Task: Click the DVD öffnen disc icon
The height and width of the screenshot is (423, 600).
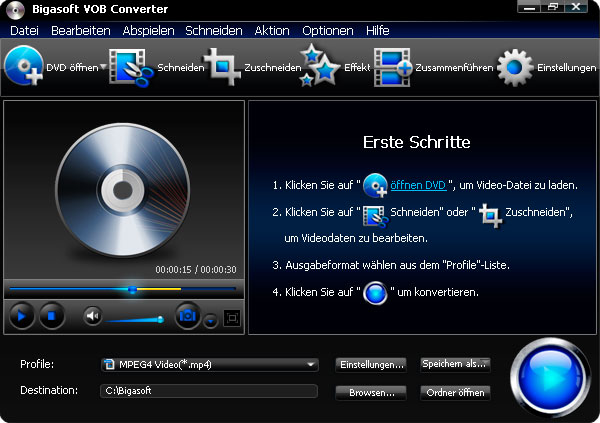Action: tap(24, 66)
